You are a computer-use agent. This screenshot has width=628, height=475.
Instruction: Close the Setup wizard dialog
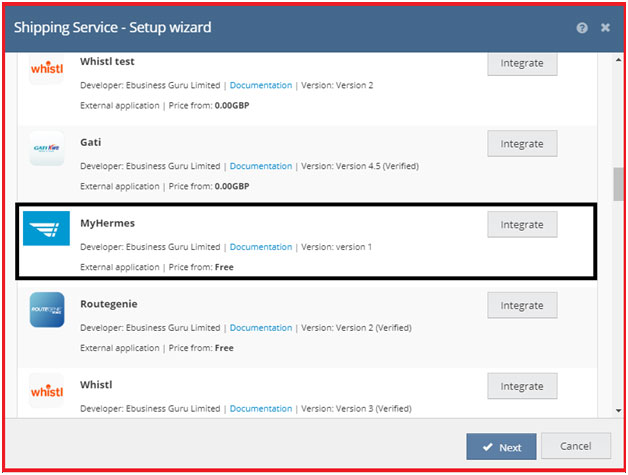pos(605,27)
